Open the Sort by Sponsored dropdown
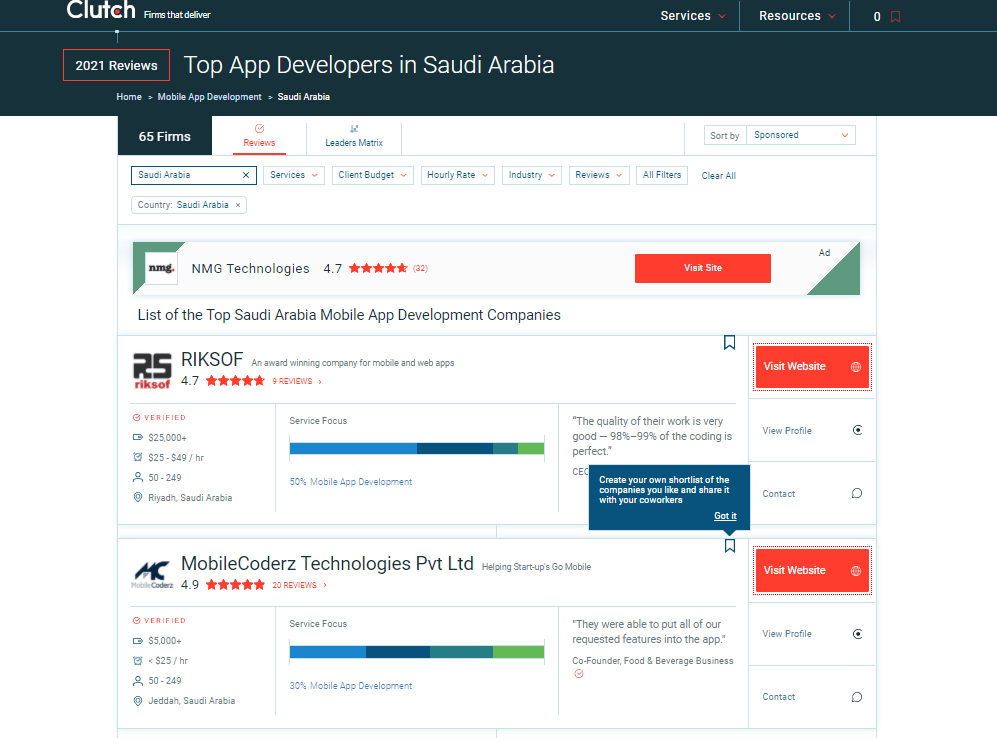This screenshot has width=997, height=738. (x=801, y=135)
